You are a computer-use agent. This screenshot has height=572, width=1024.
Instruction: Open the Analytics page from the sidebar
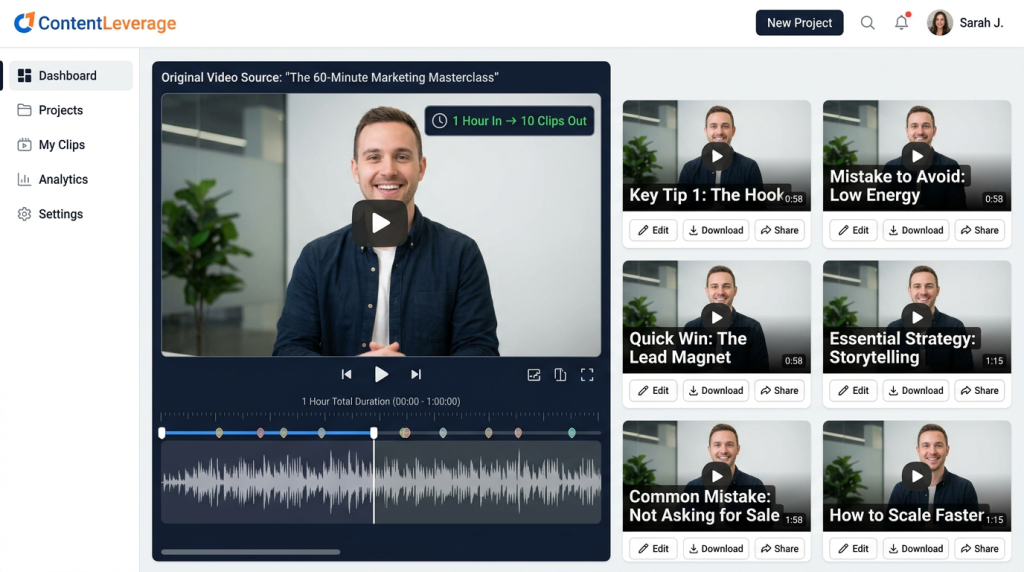click(x=63, y=179)
